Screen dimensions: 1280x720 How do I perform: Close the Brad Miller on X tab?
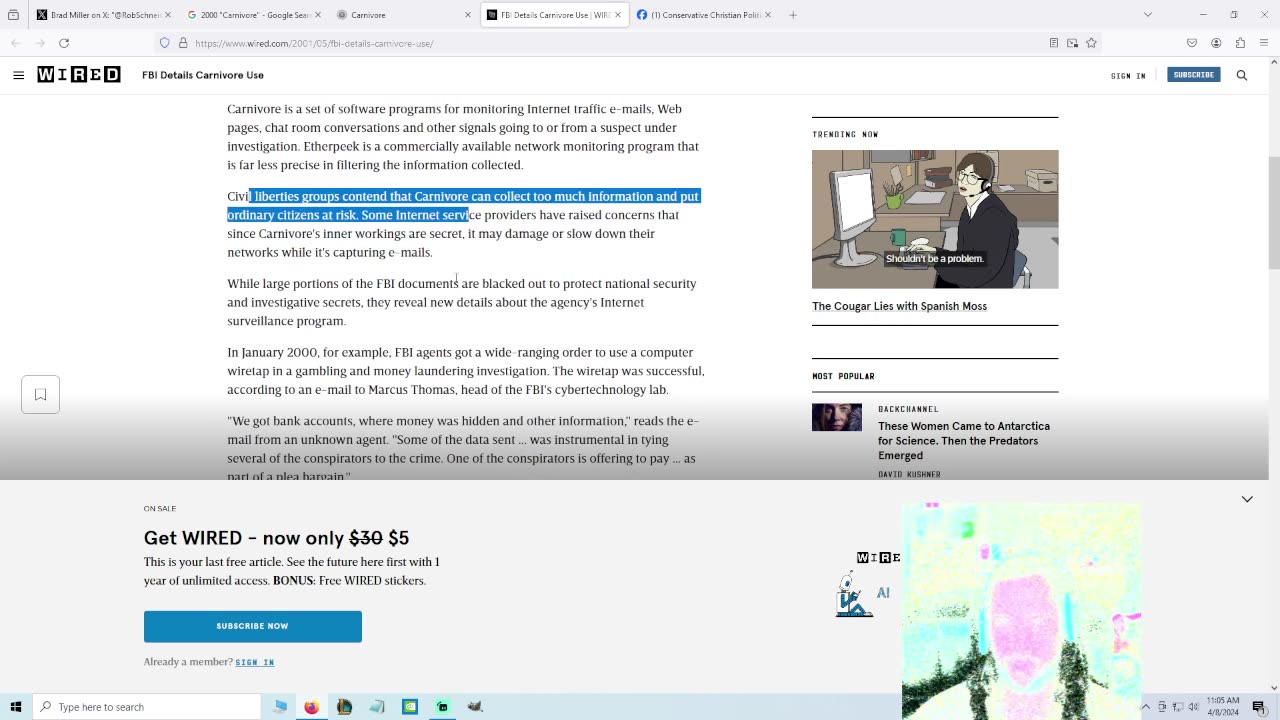[x=167, y=15]
